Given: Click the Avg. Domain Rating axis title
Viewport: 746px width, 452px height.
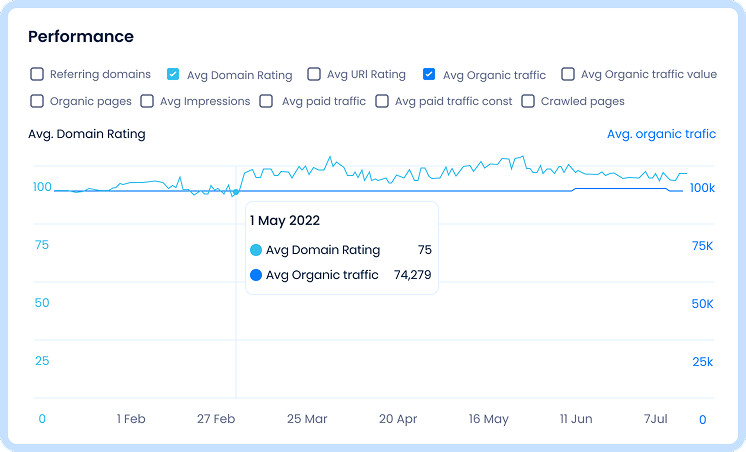Looking at the screenshot, I should [86, 134].
